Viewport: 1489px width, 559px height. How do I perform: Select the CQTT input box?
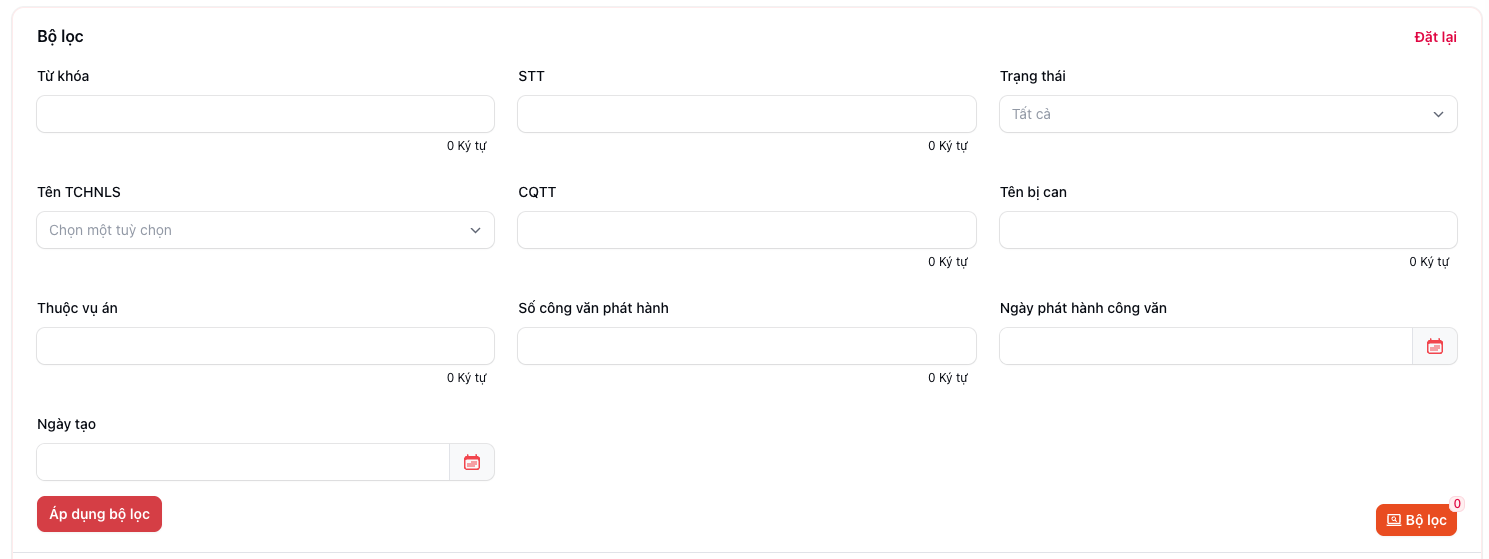click(746, 230)
